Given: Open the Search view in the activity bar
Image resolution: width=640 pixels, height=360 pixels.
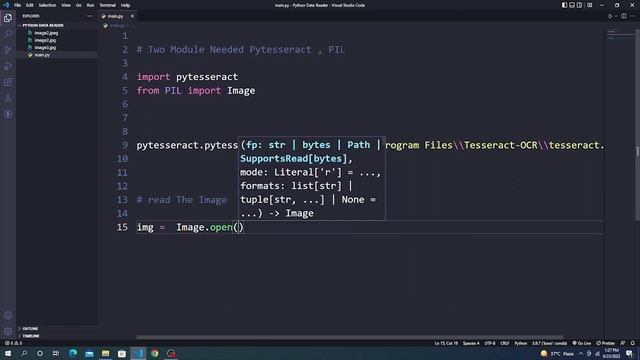Looking at the screenshot, I should pos(8,34).
